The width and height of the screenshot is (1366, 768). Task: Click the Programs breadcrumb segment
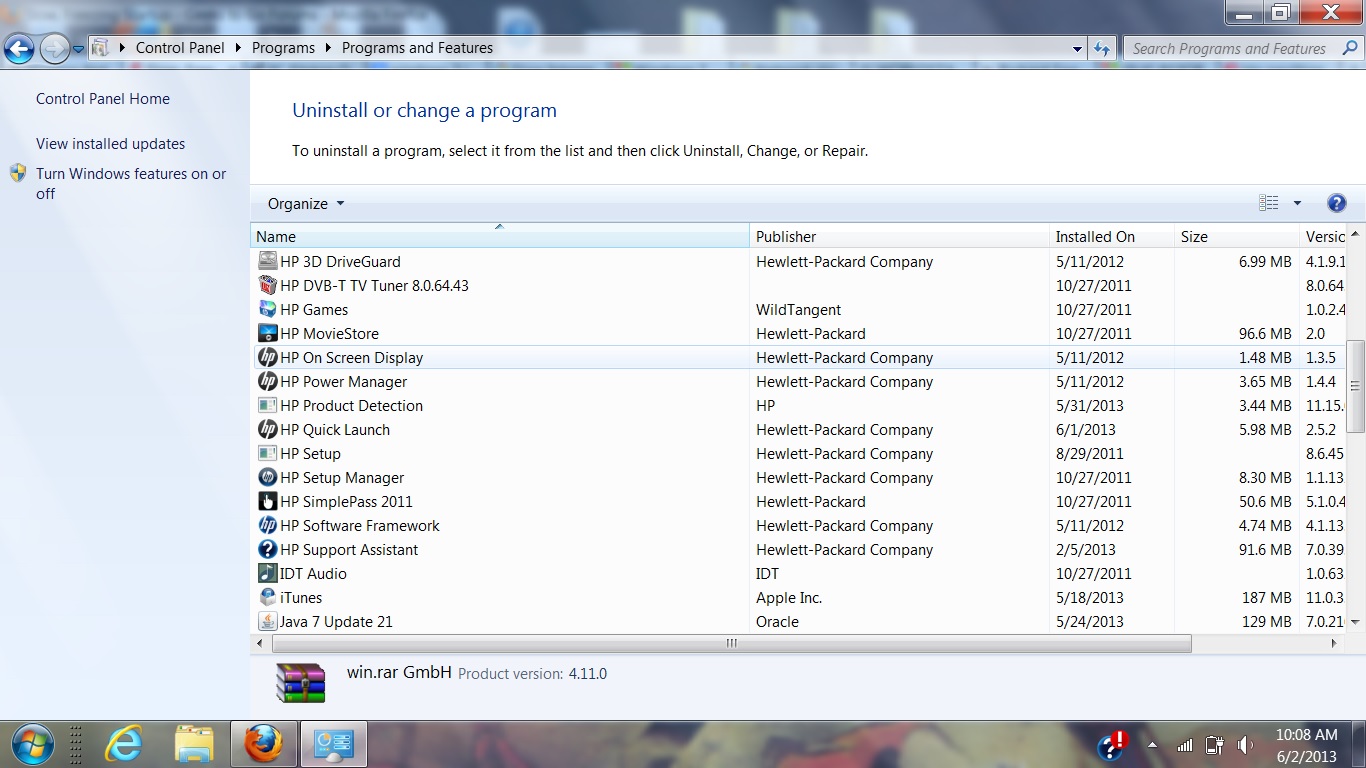tap(283, 48)
